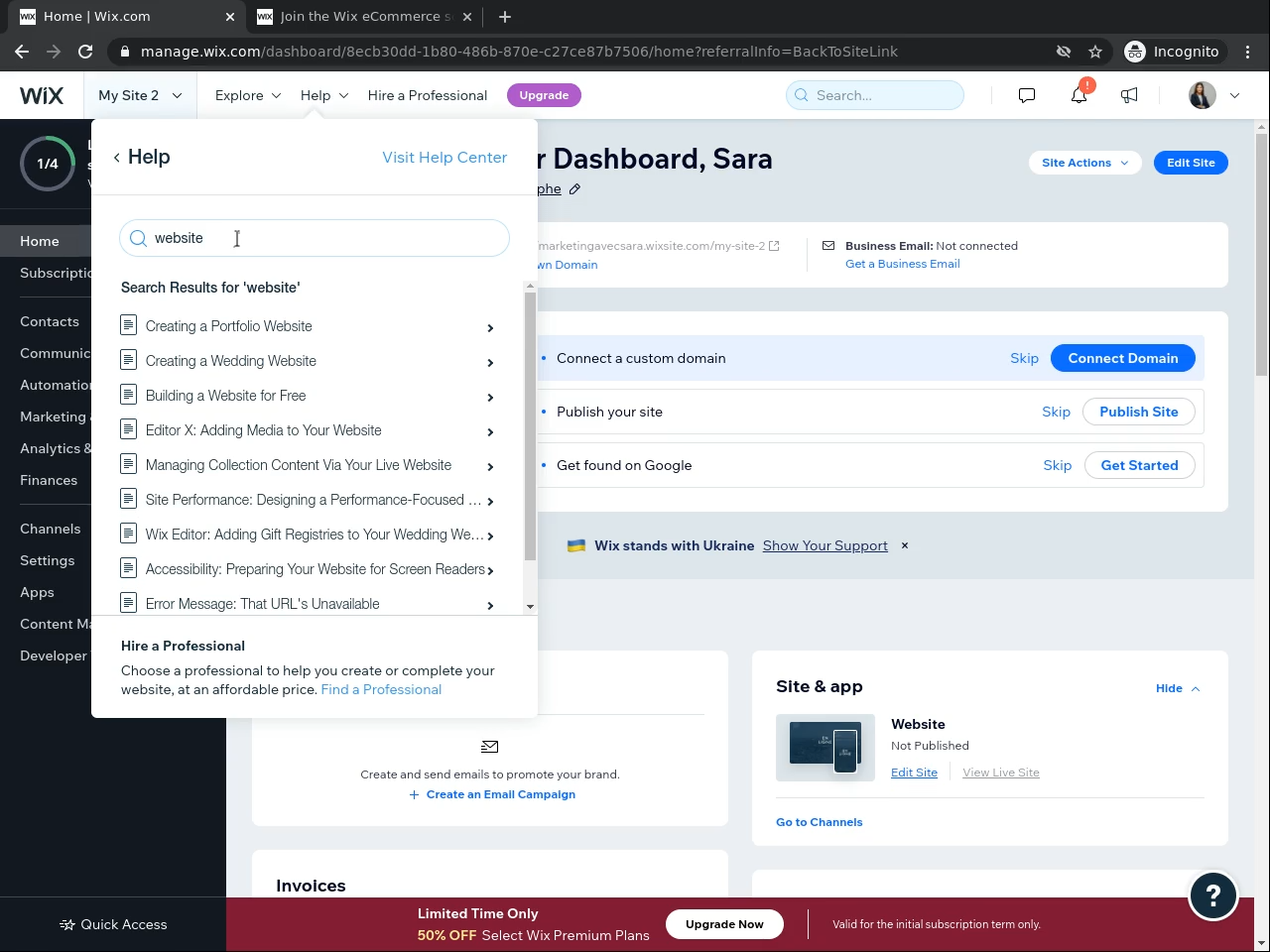Click Get Started for Google

1139,465
